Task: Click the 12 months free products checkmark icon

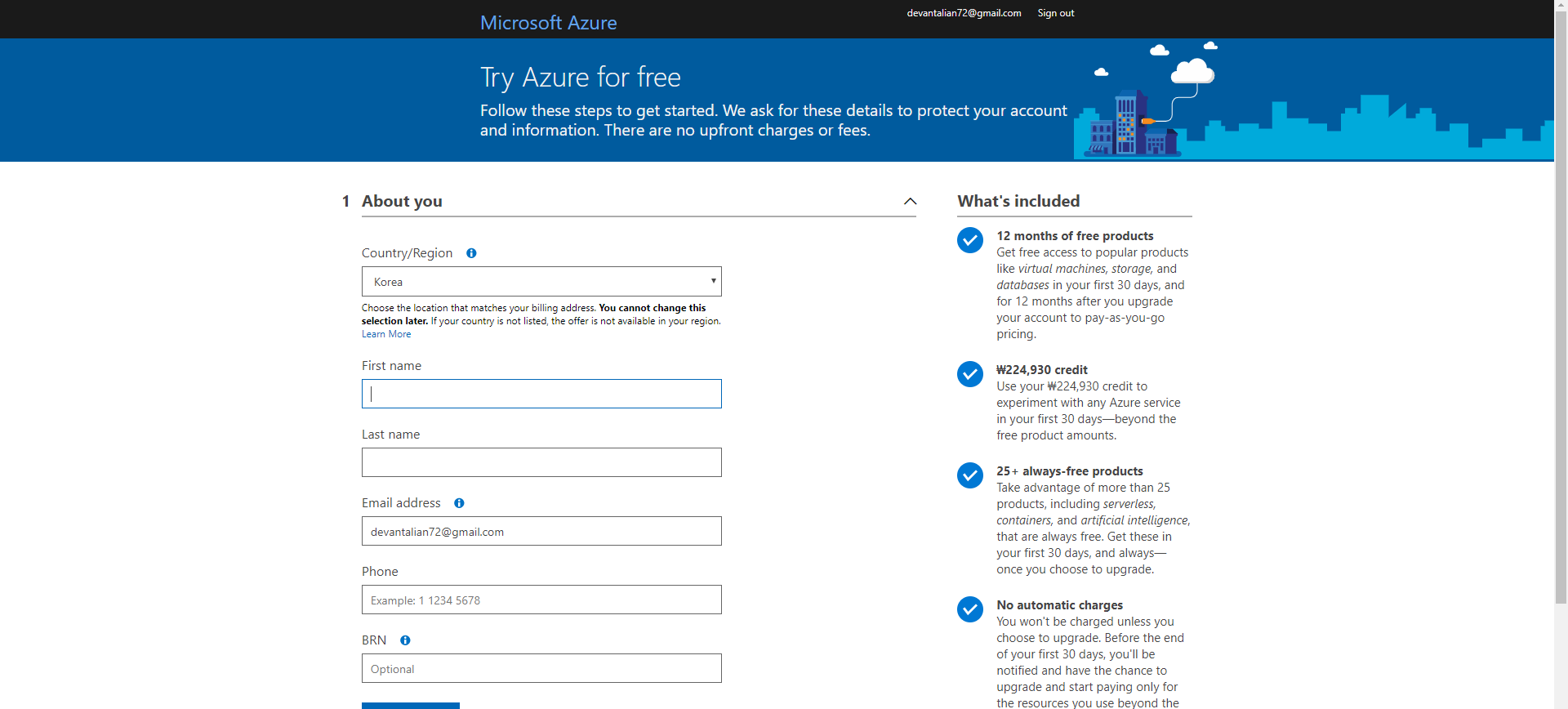Action: (970, 240)
